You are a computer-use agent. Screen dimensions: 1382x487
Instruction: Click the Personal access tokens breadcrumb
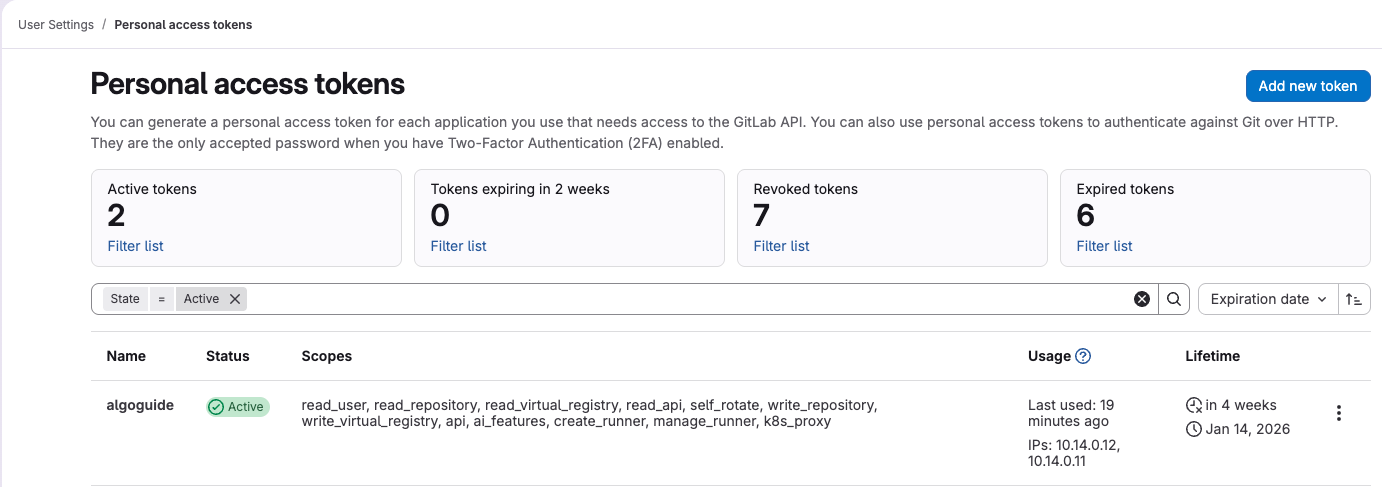pyautogui.click(x=183, y=25)
